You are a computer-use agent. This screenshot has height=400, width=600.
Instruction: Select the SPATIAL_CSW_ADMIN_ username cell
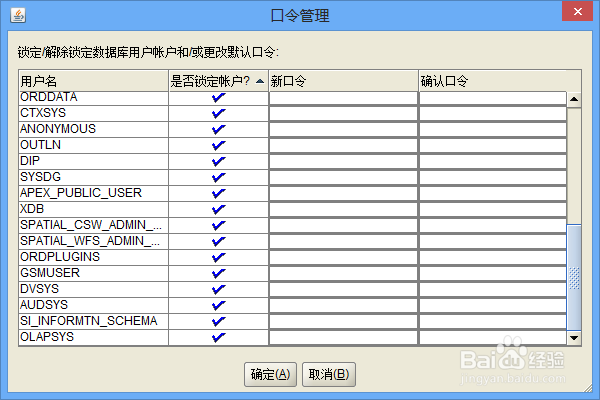[93, 225]
